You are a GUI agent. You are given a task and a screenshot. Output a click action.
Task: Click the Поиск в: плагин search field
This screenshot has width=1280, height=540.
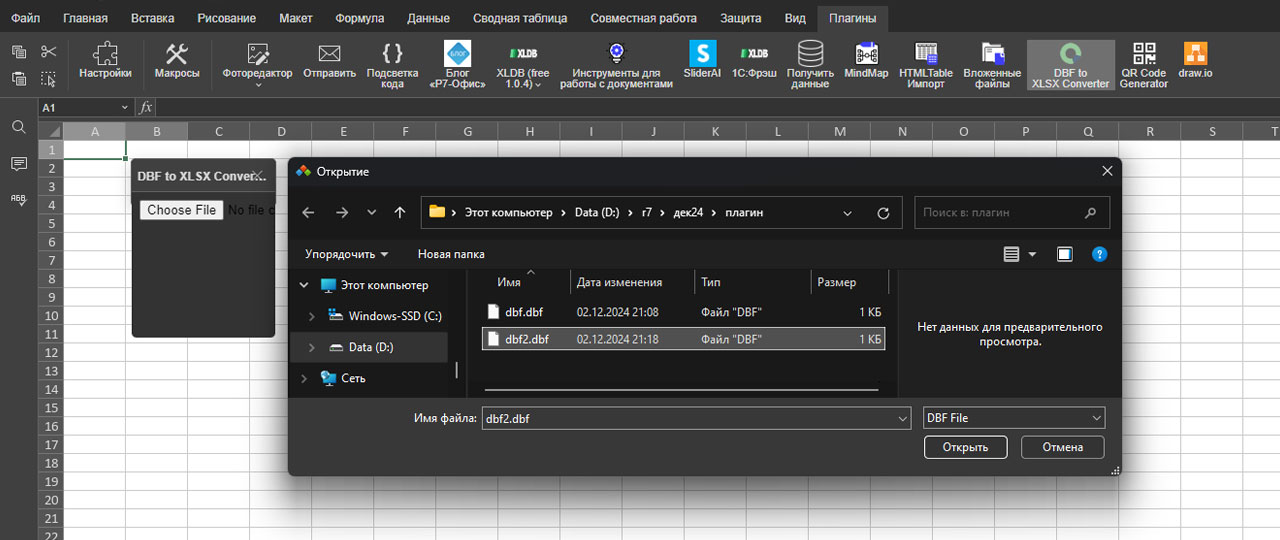point(1000,212)
